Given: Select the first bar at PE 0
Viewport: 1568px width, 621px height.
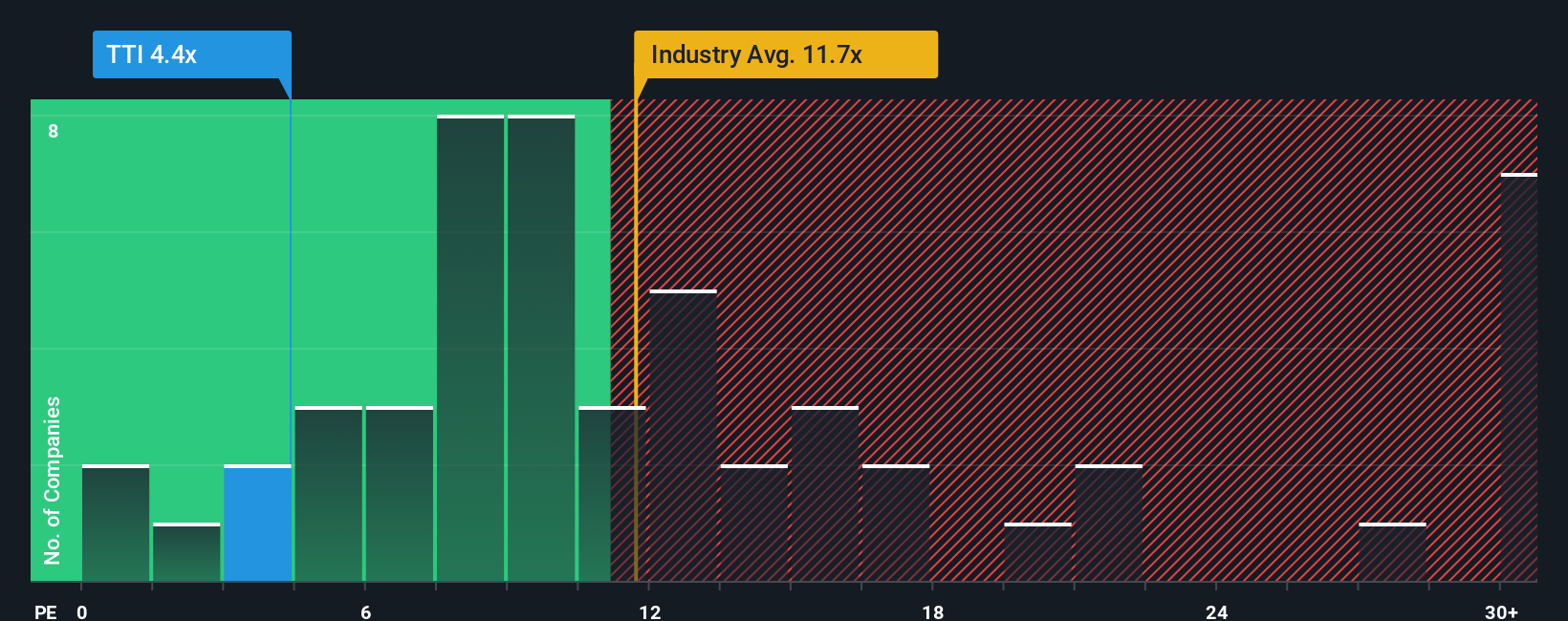Looking at the screenshot, I should [x=116, y=524].
